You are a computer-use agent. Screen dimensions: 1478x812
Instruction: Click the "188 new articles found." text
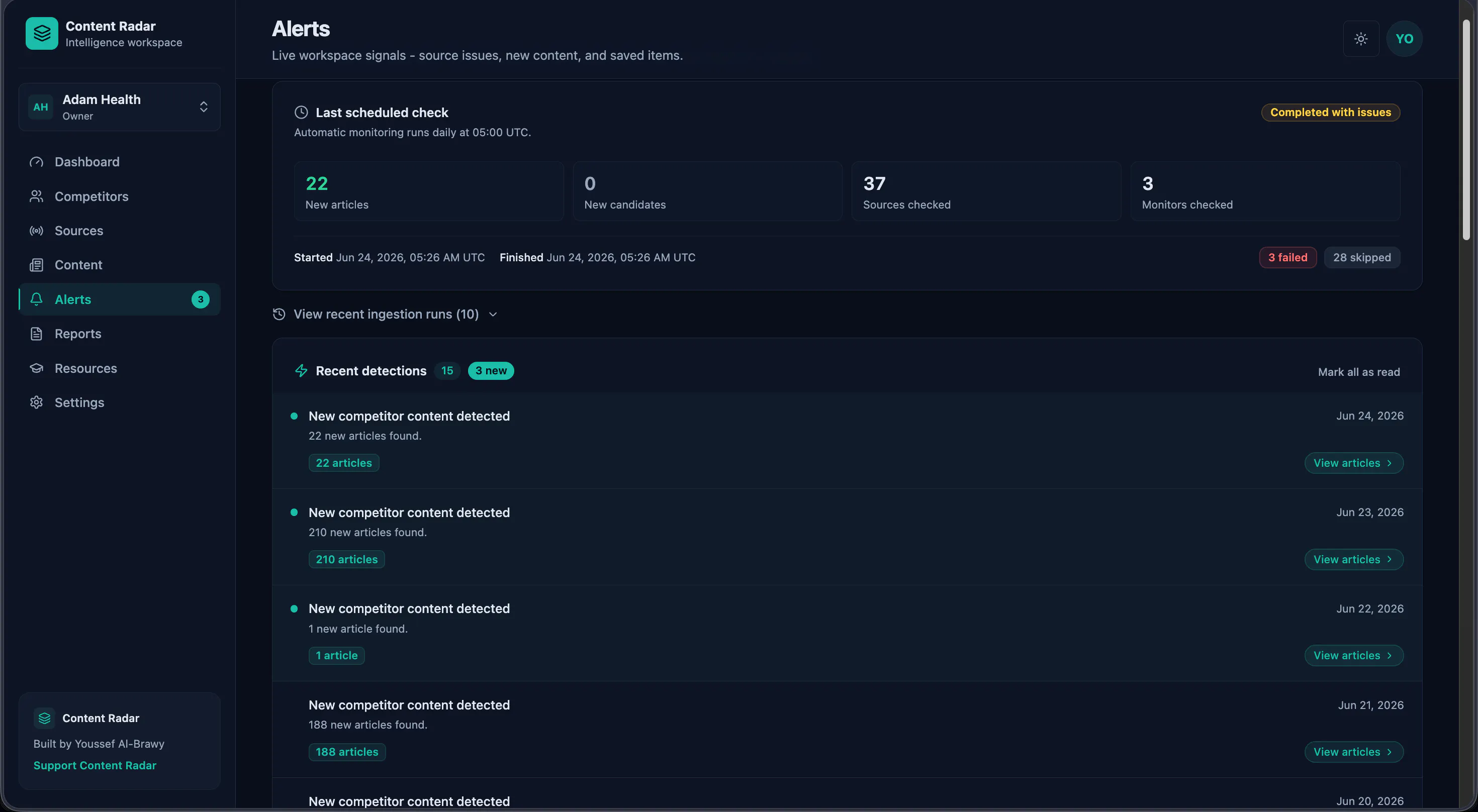368,725
